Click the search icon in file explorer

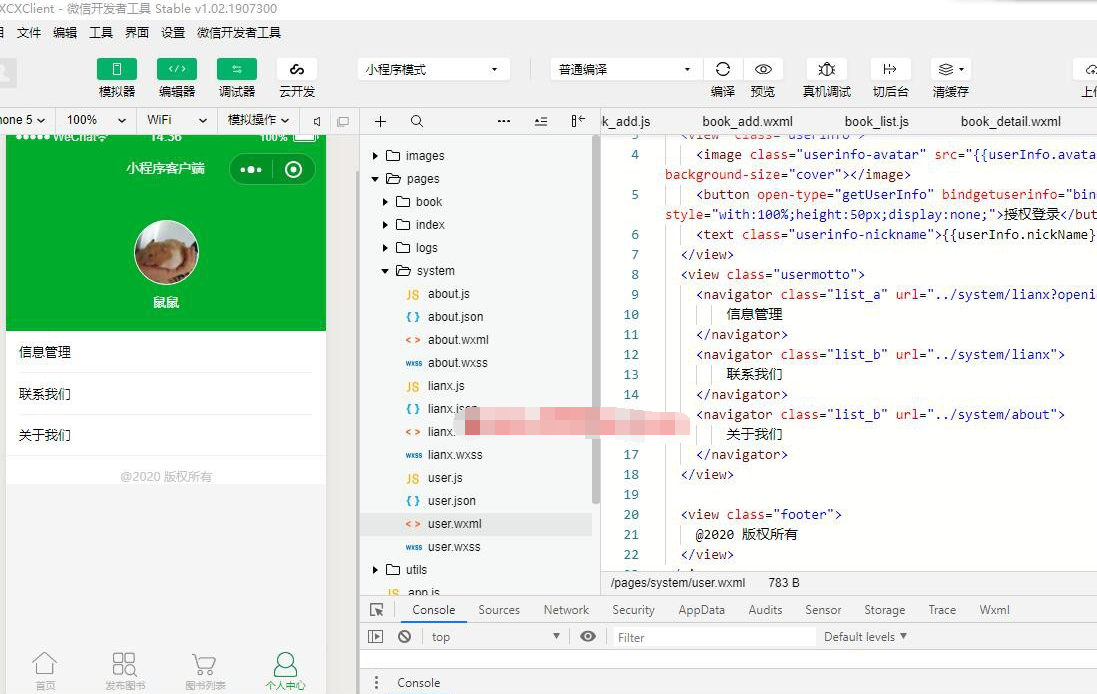pos(417,121)
